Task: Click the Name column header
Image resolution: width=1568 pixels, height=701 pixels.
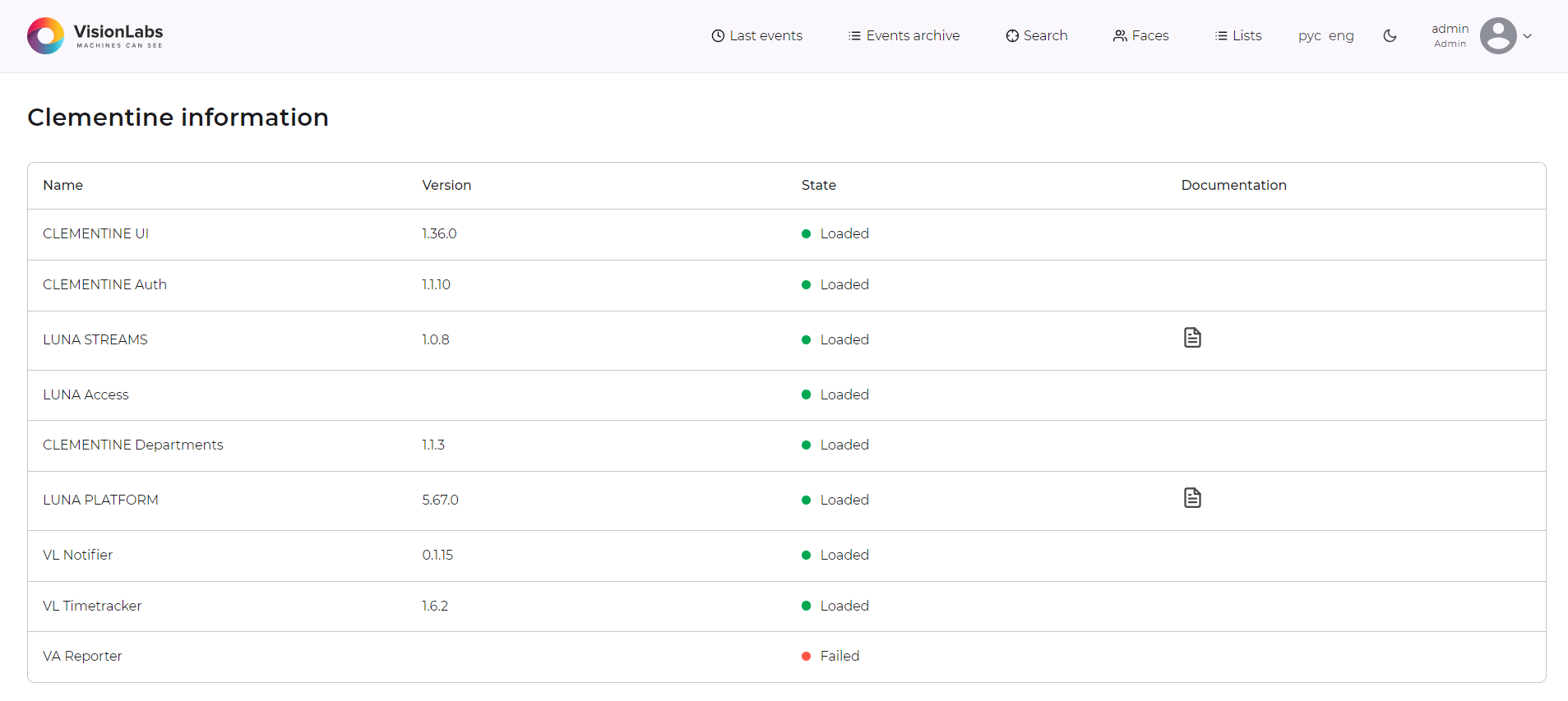Action: point(62,186)
